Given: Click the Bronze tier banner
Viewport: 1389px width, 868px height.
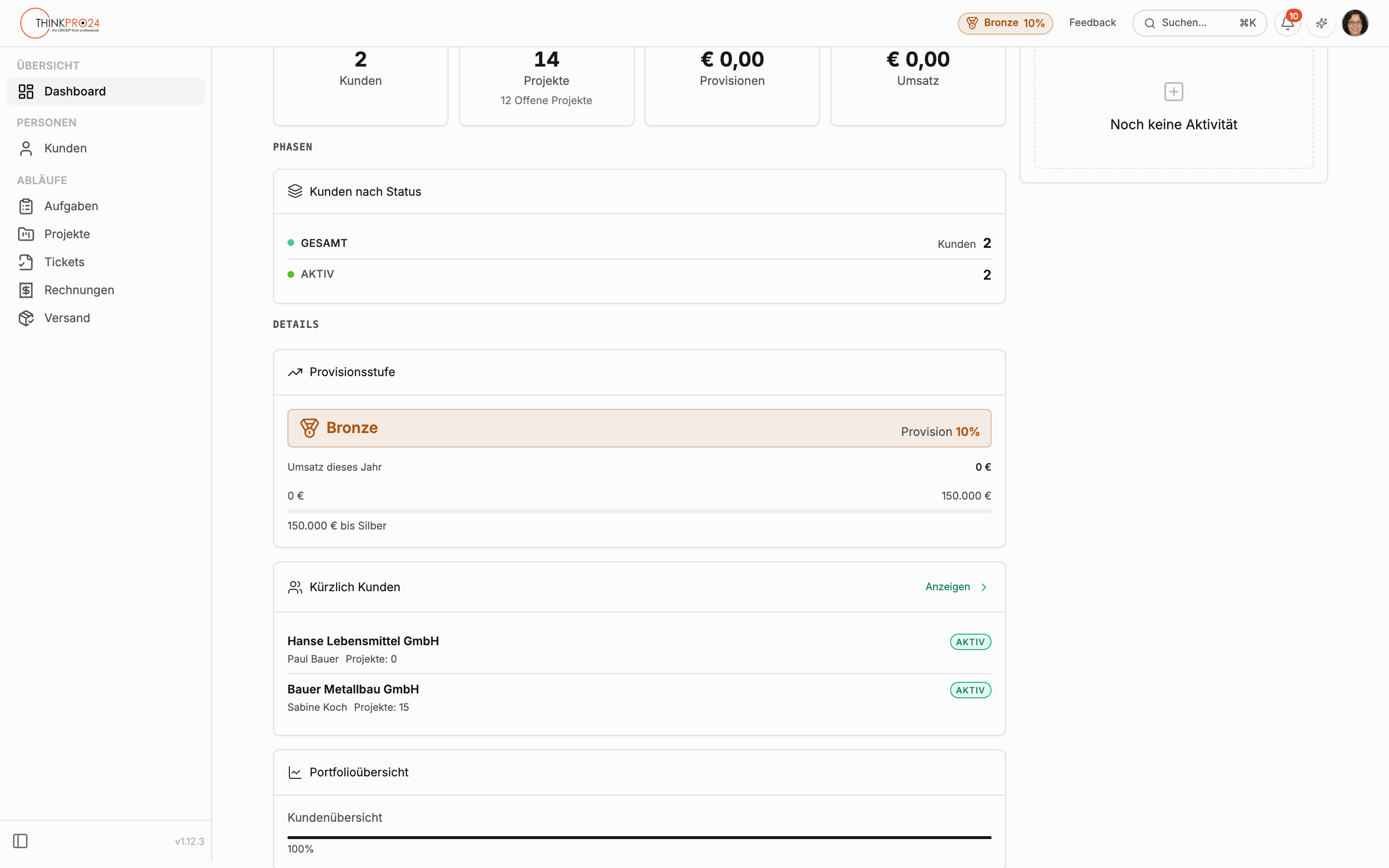Looking at the screenshot, I should (x=639, y=428).
